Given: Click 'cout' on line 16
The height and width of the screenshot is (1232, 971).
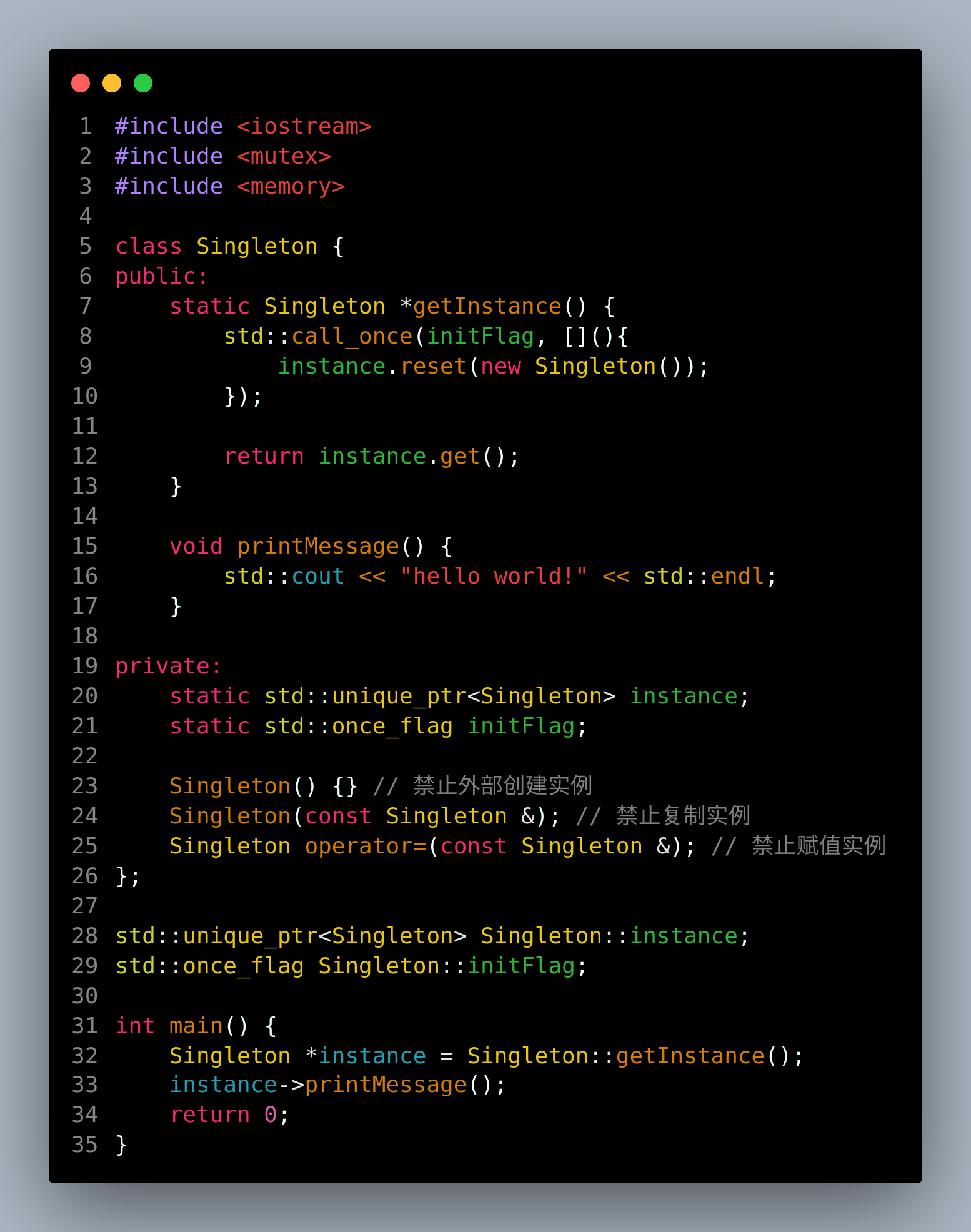Looking at the screenshot, I should pyautogui.click(x=318, y=576).
